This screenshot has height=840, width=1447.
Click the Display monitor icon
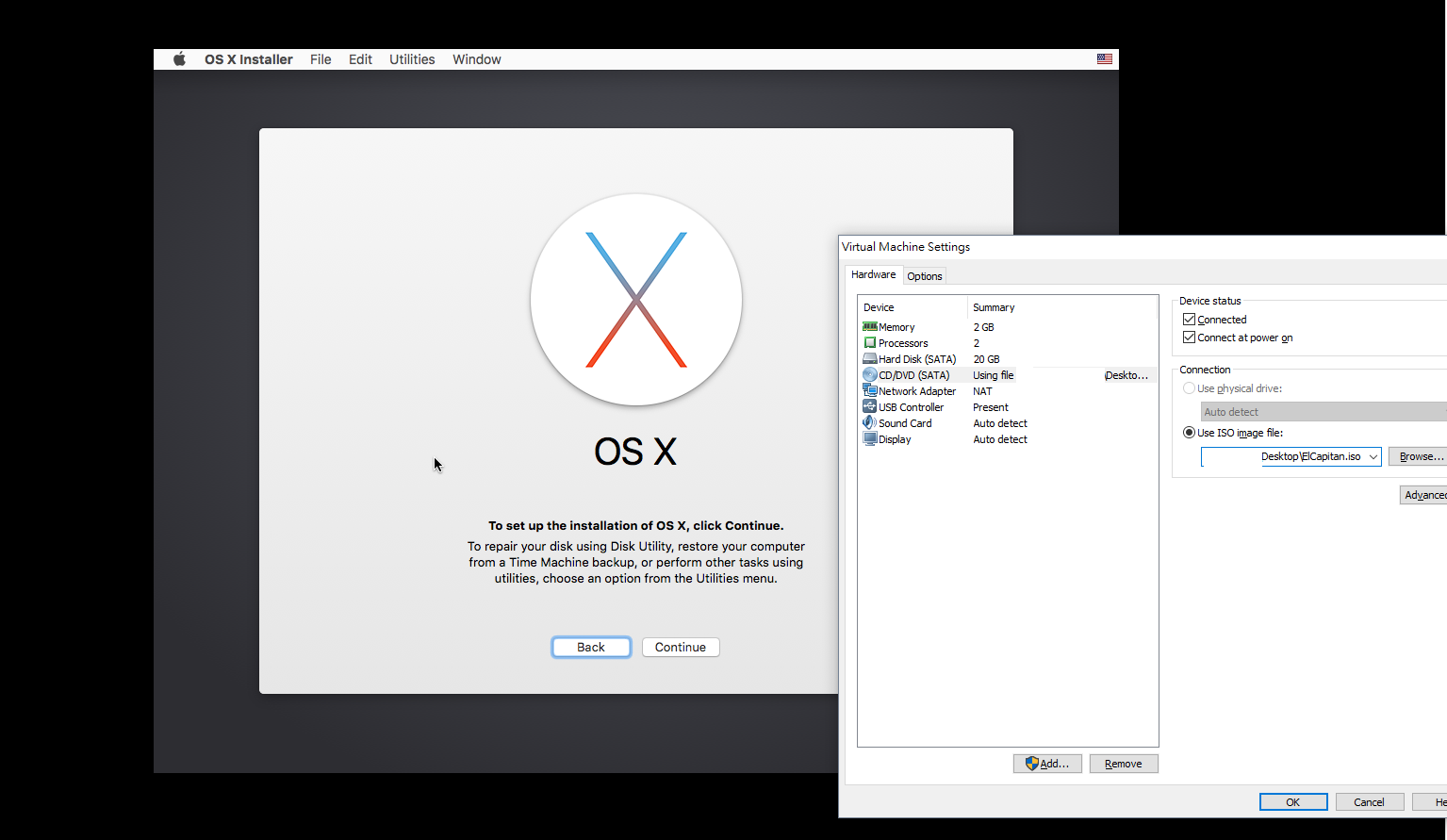tap(869, 438)
